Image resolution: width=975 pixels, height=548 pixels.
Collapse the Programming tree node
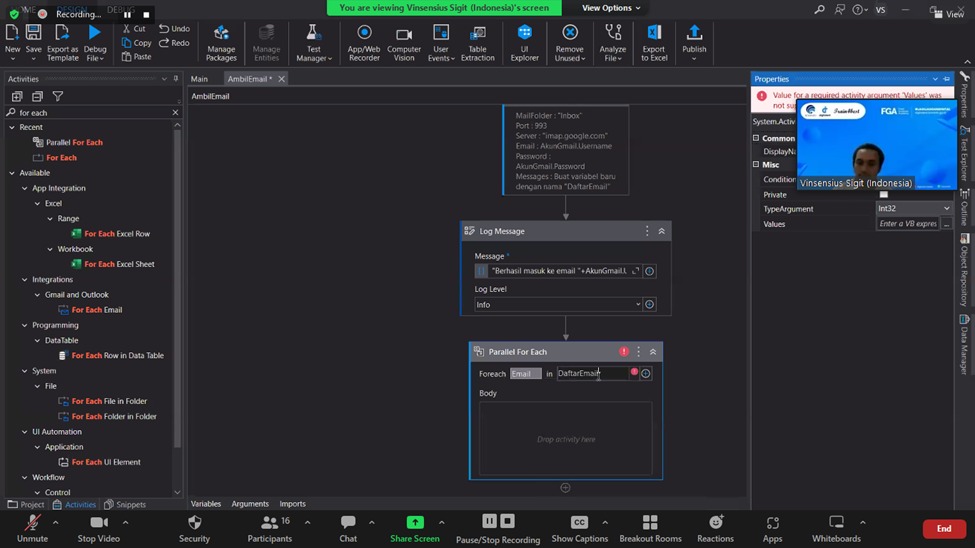click(25, 325)
